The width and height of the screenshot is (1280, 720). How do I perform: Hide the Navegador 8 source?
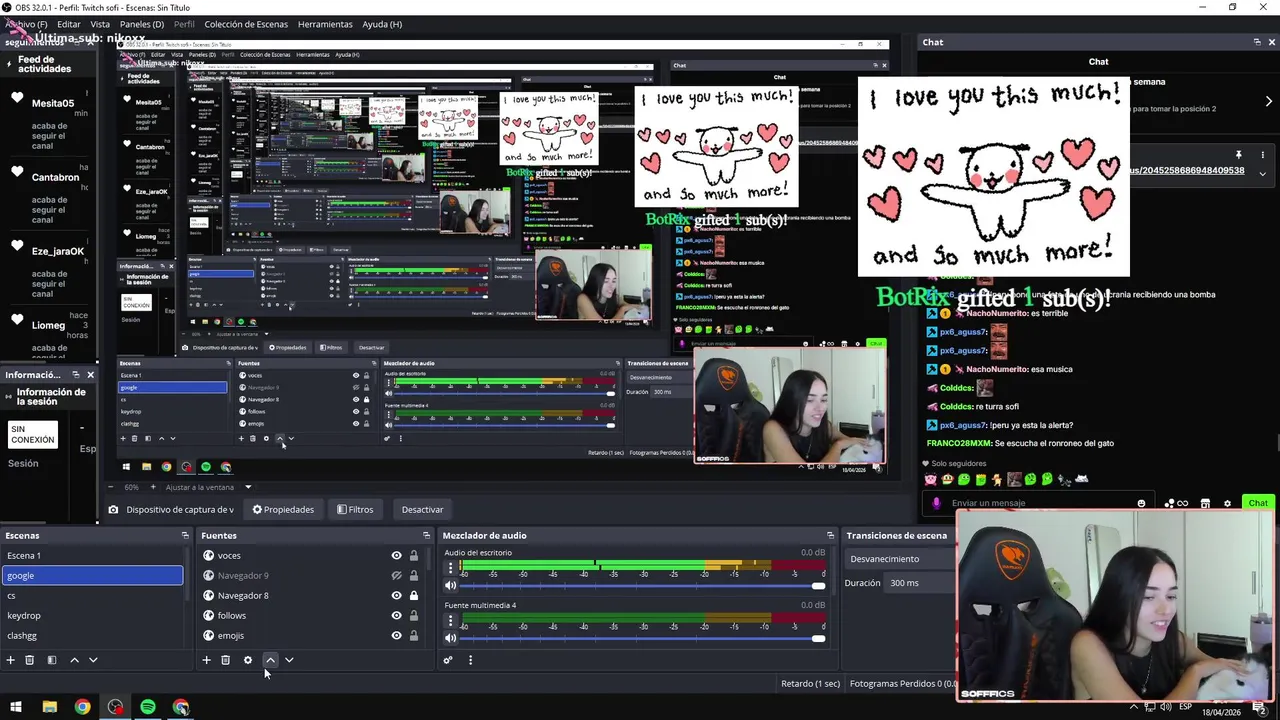click(x=396, y=595)
